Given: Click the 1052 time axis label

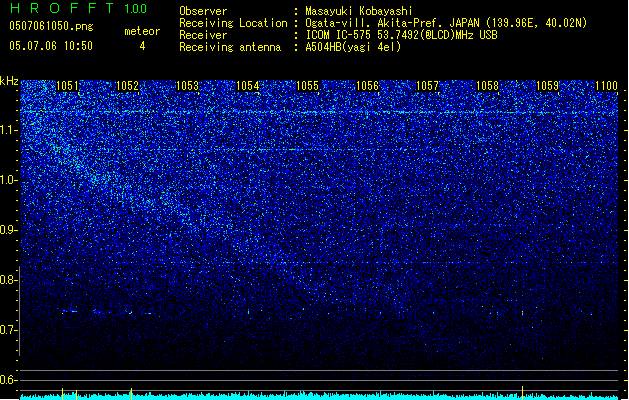Looking at the screenshot, I should tap(127, 86).
